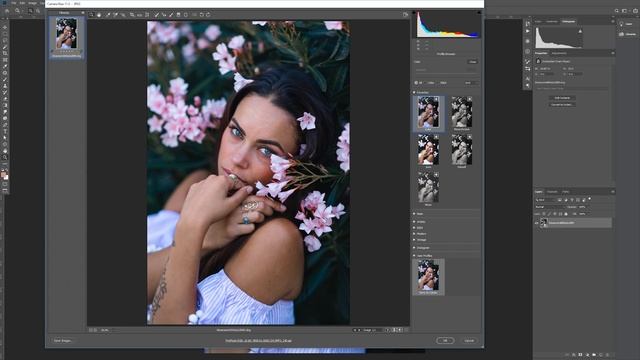Toggle visibility of the Photoshop layer
Screen dimensions: 640x360
(537, 223)
